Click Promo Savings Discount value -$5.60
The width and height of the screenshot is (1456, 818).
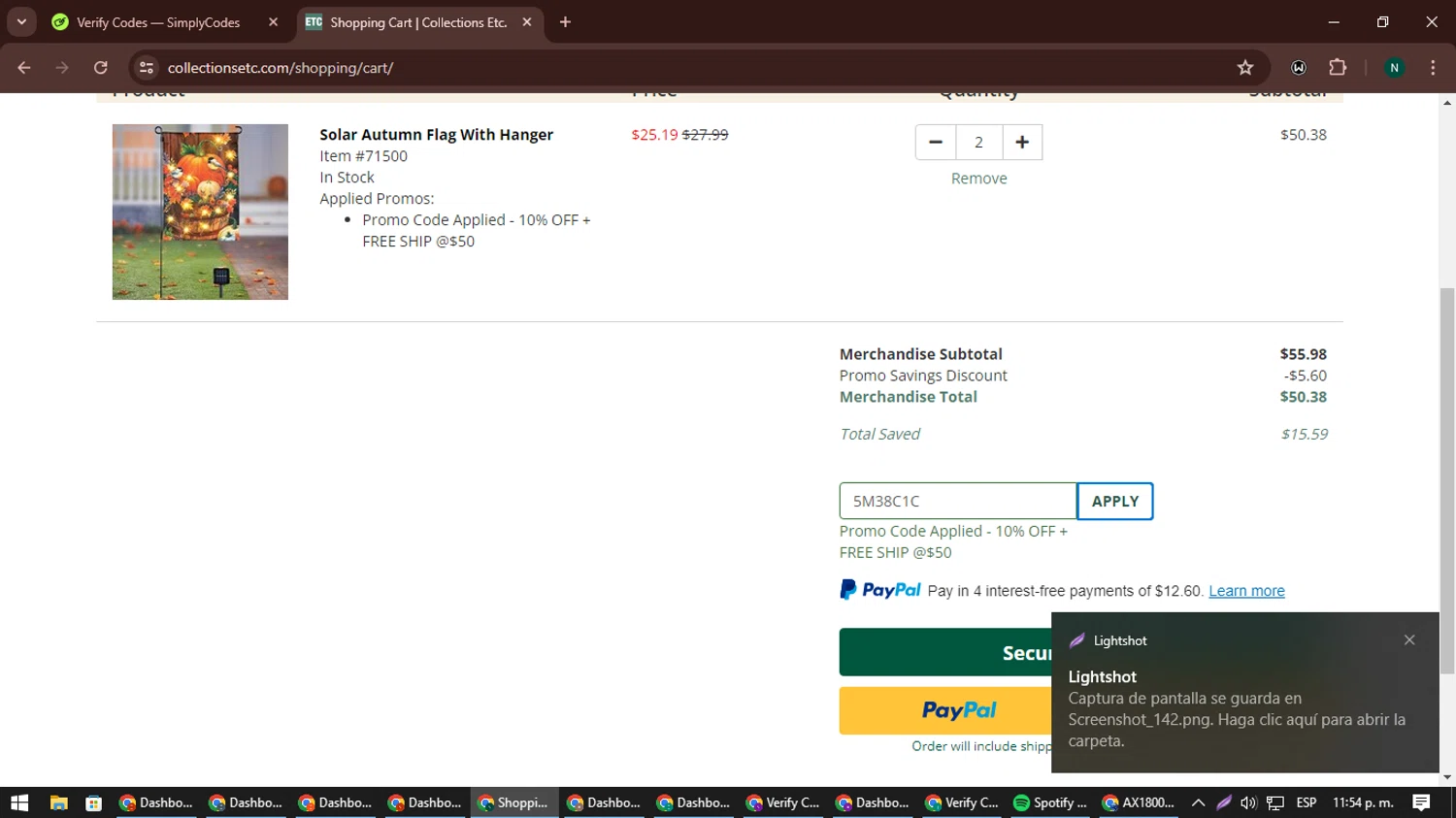1305,376
